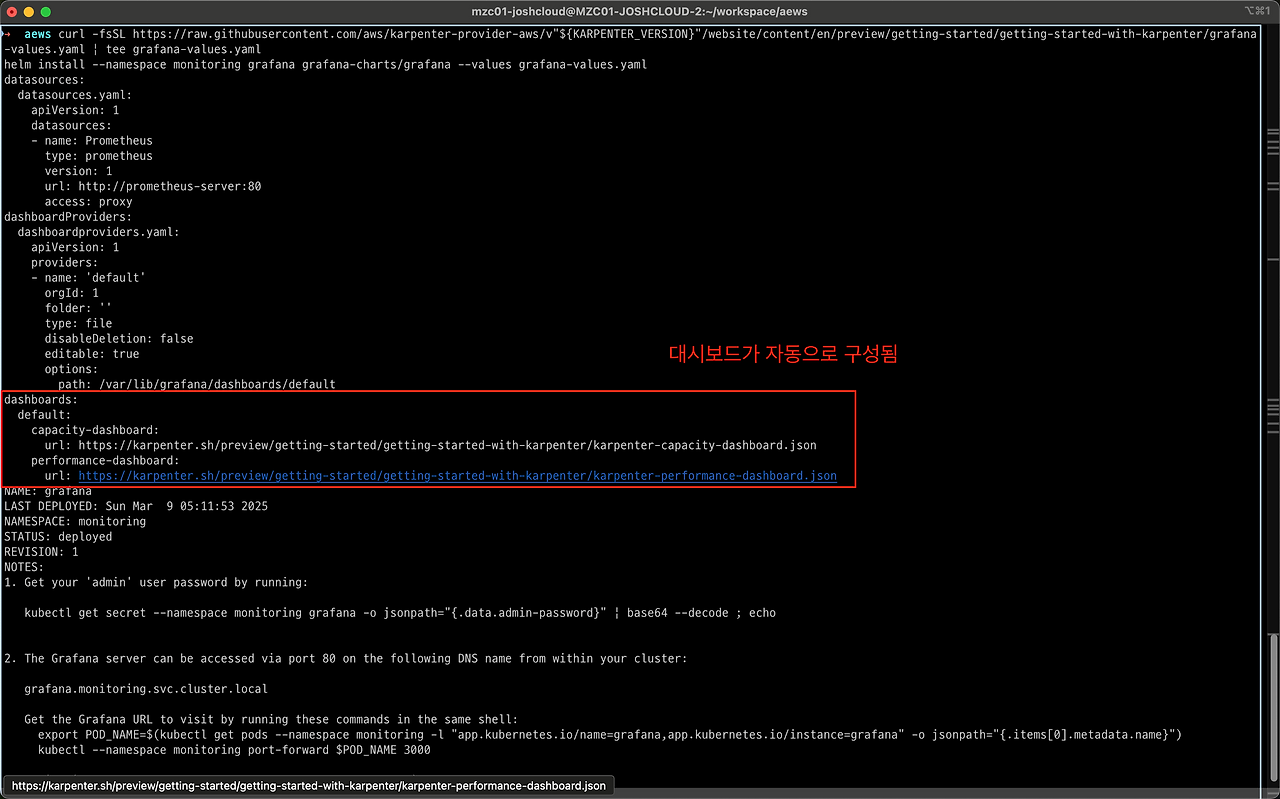Click the 'kubectl get secret' command line
Viewport: 1280px width, 799px height.
click(400, 612)
